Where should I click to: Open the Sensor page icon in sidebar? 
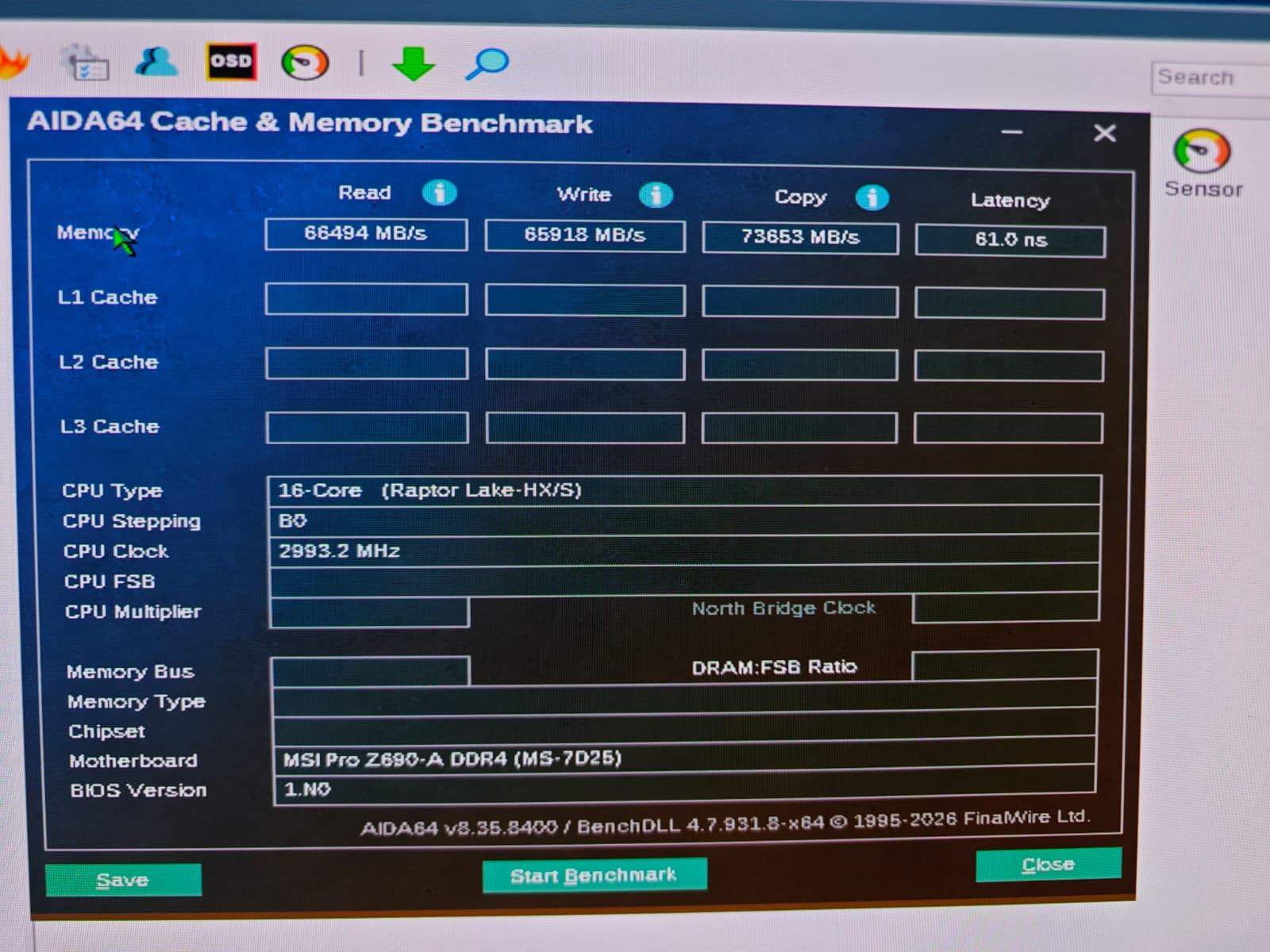tap(1203, 163)
